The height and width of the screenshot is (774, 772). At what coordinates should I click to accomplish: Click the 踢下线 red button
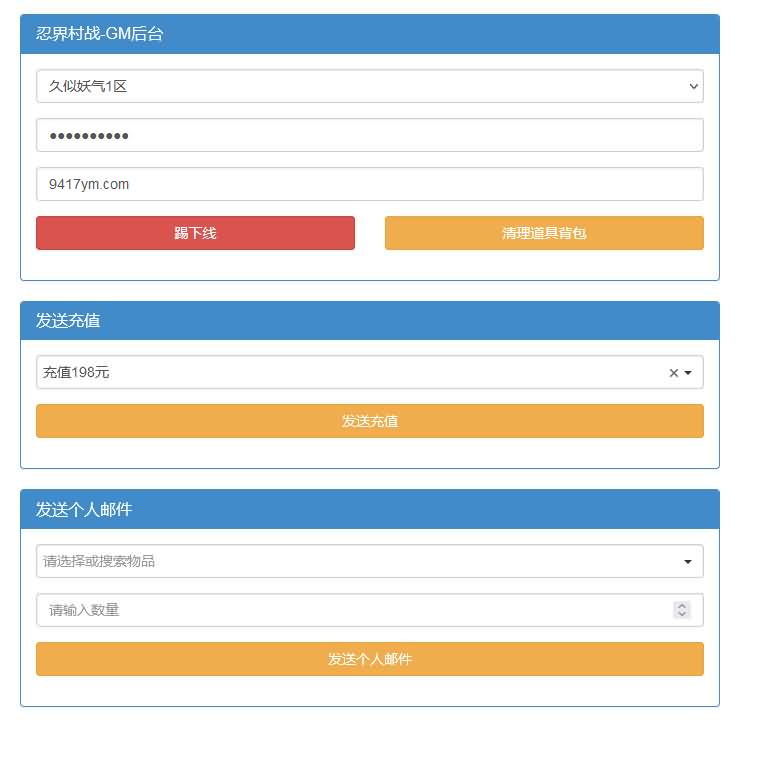pyautogui.click(x=195, y=233)
